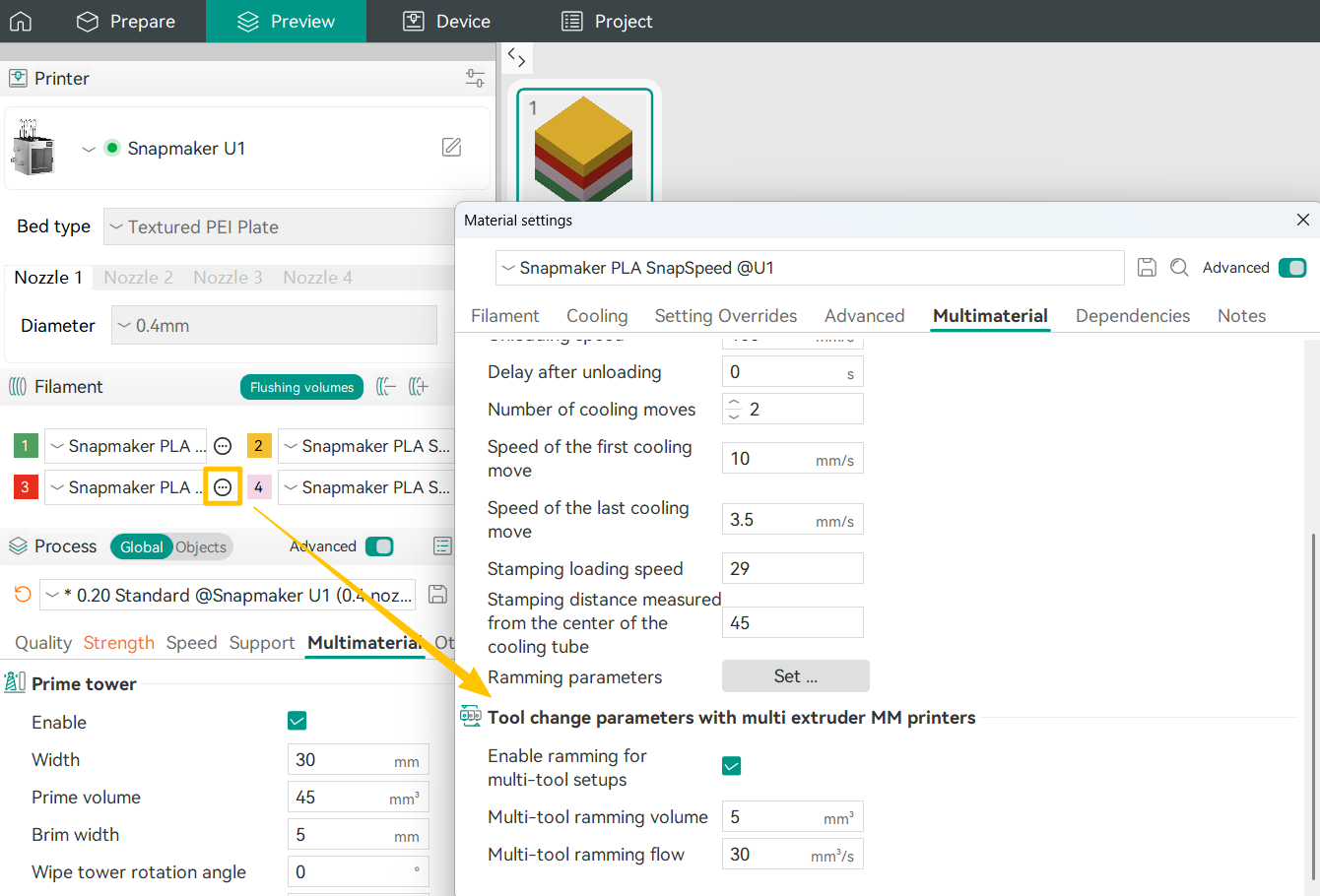Click edit icon next to Snapmaker U1
This screenshot has height=896, width=1320.
pyautogui.click(x=451, y=148)
